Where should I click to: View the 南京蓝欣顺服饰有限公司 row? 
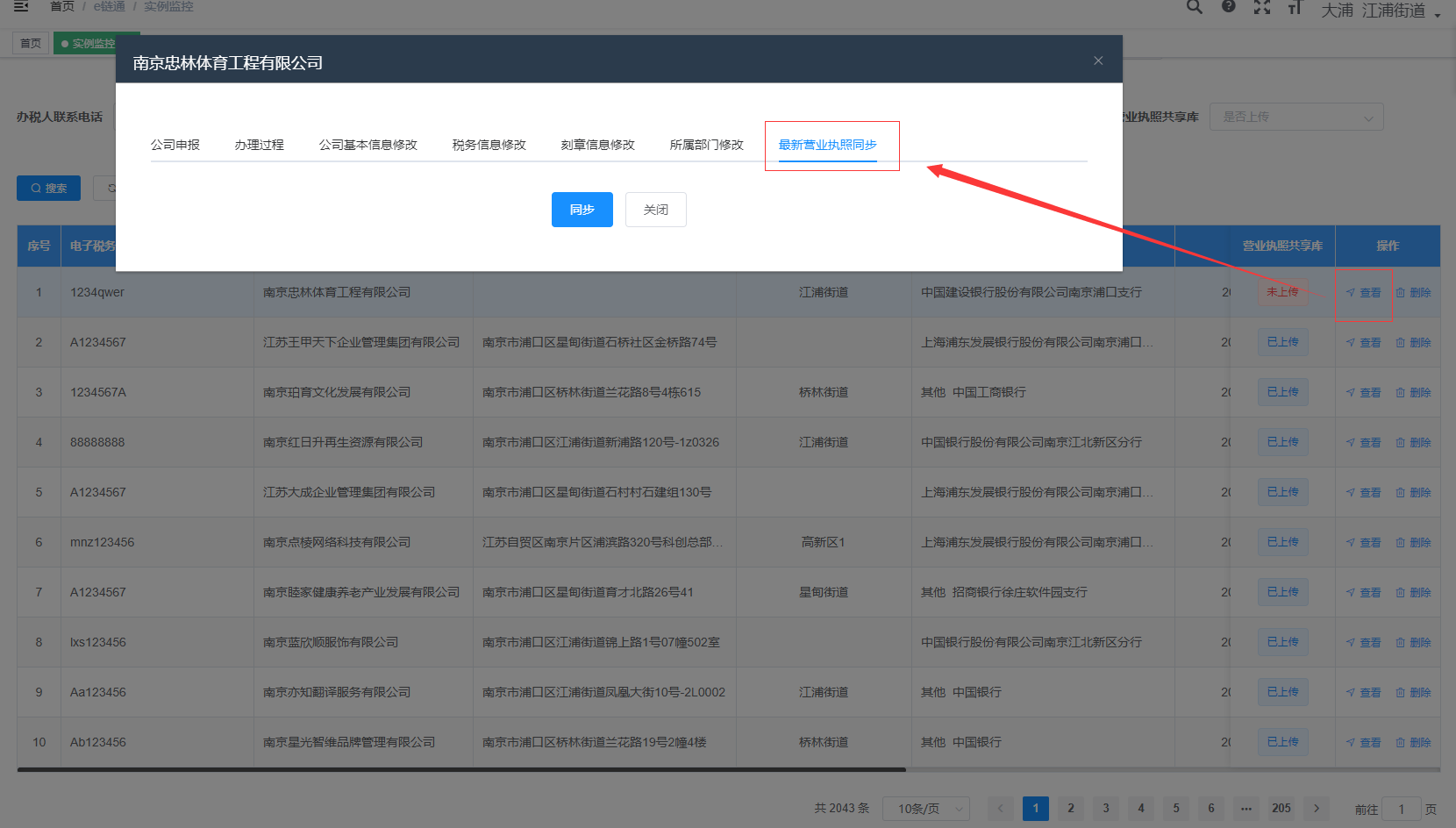[x=1364, y=643]
